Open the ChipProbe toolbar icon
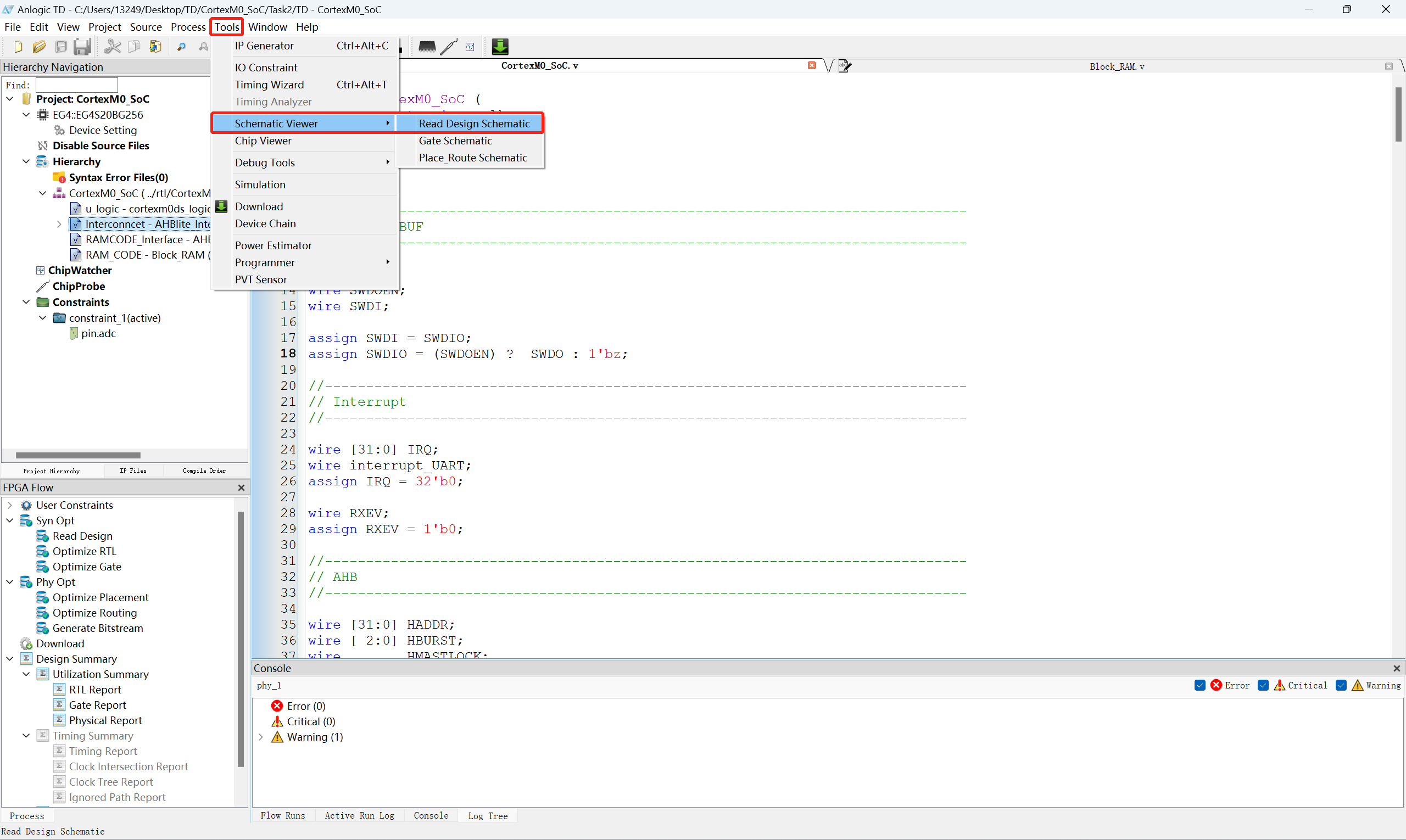Image resolution: width=1406 pixels, height=840 pixels. coord(449,47)
